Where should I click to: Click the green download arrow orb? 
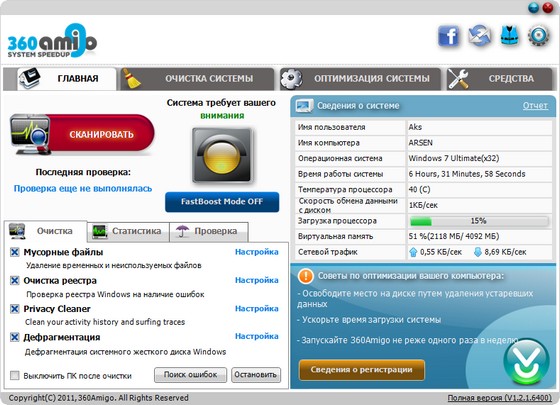[x=526, y=361]
